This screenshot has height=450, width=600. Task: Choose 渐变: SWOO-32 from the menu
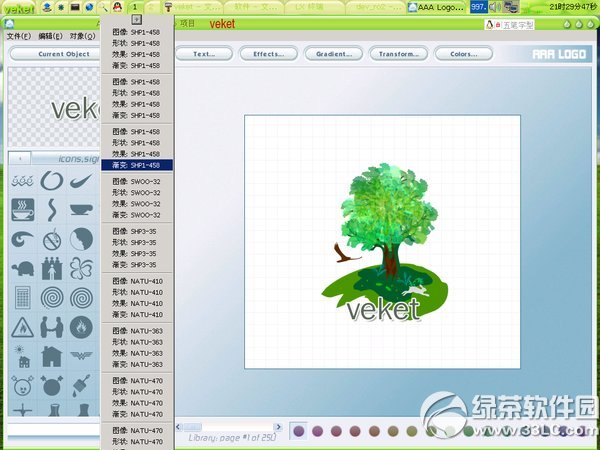[x=137, y=215]
